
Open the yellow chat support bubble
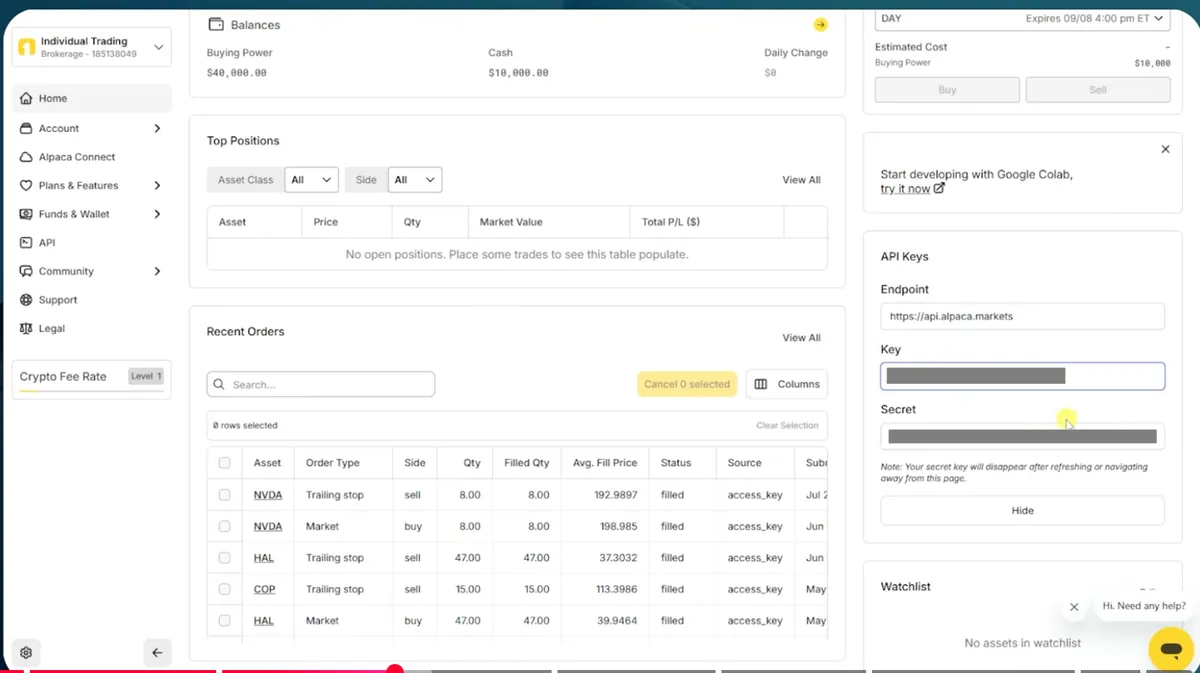tap(1171, 649)
